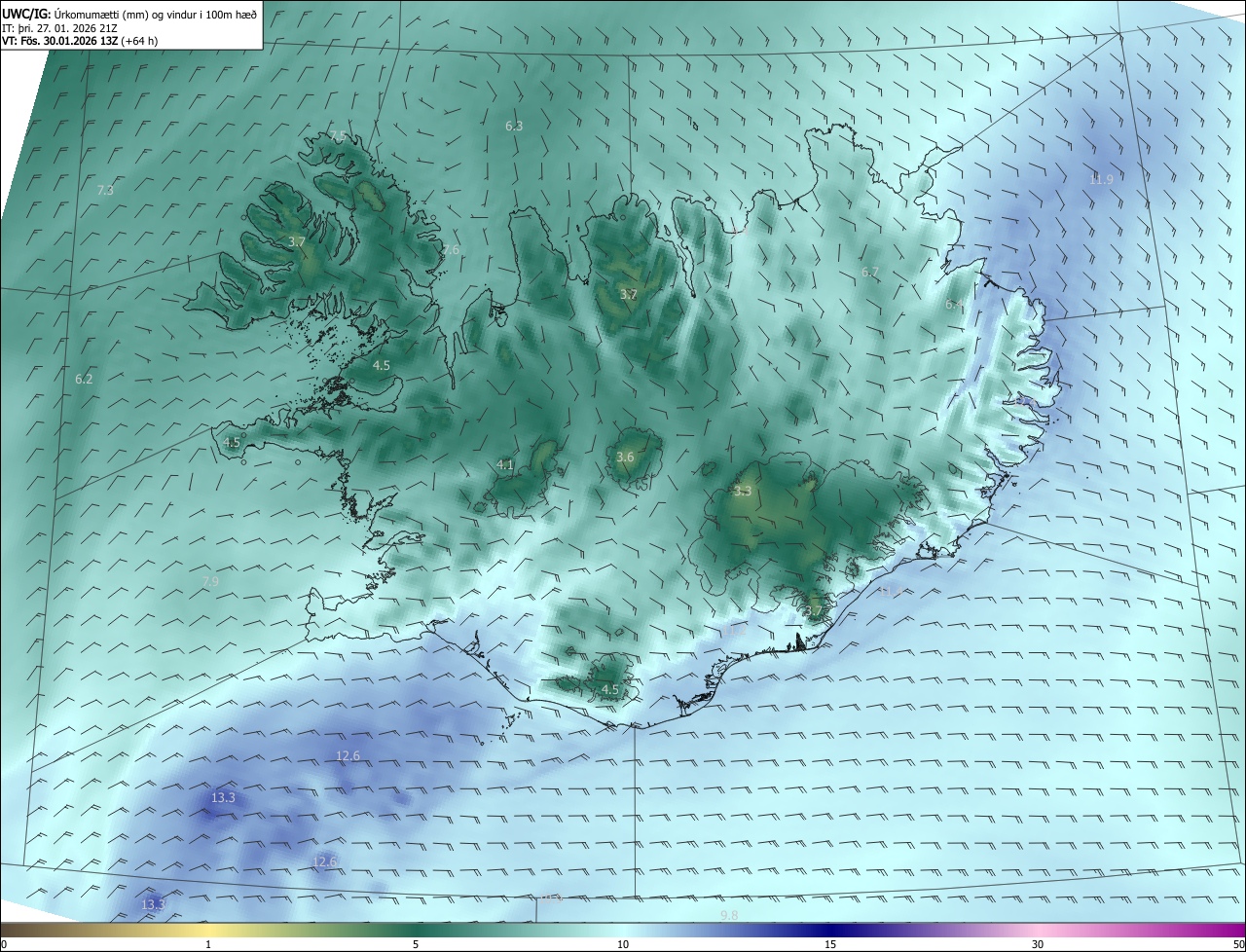This screenshot has height=952, width=1246.
Task: Click the 6.4 value label
Action: coord(954,305)
